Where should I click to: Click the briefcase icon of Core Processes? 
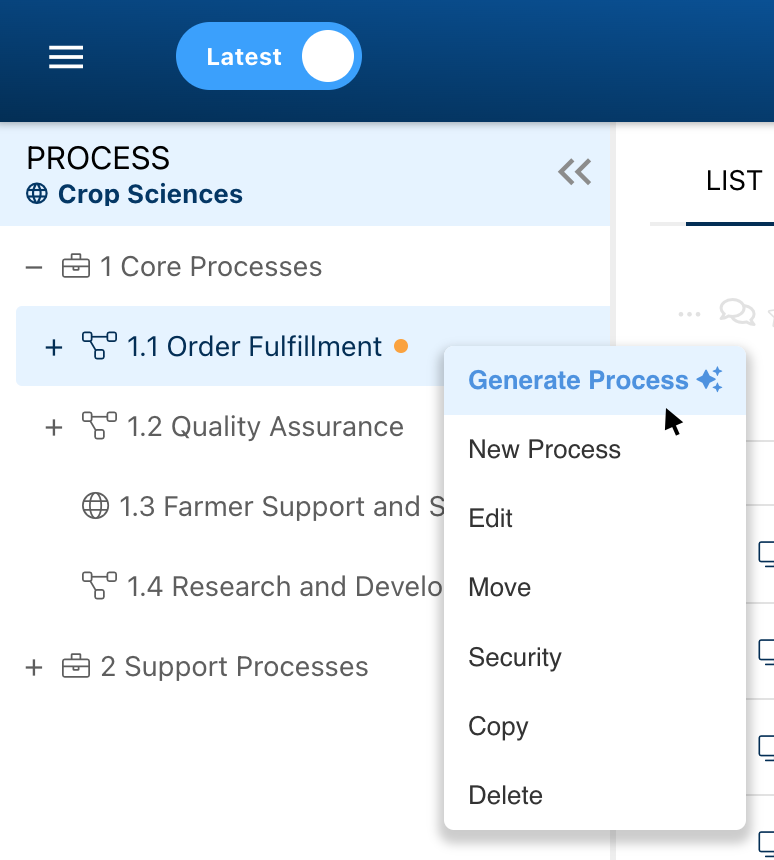coord(76,267)
